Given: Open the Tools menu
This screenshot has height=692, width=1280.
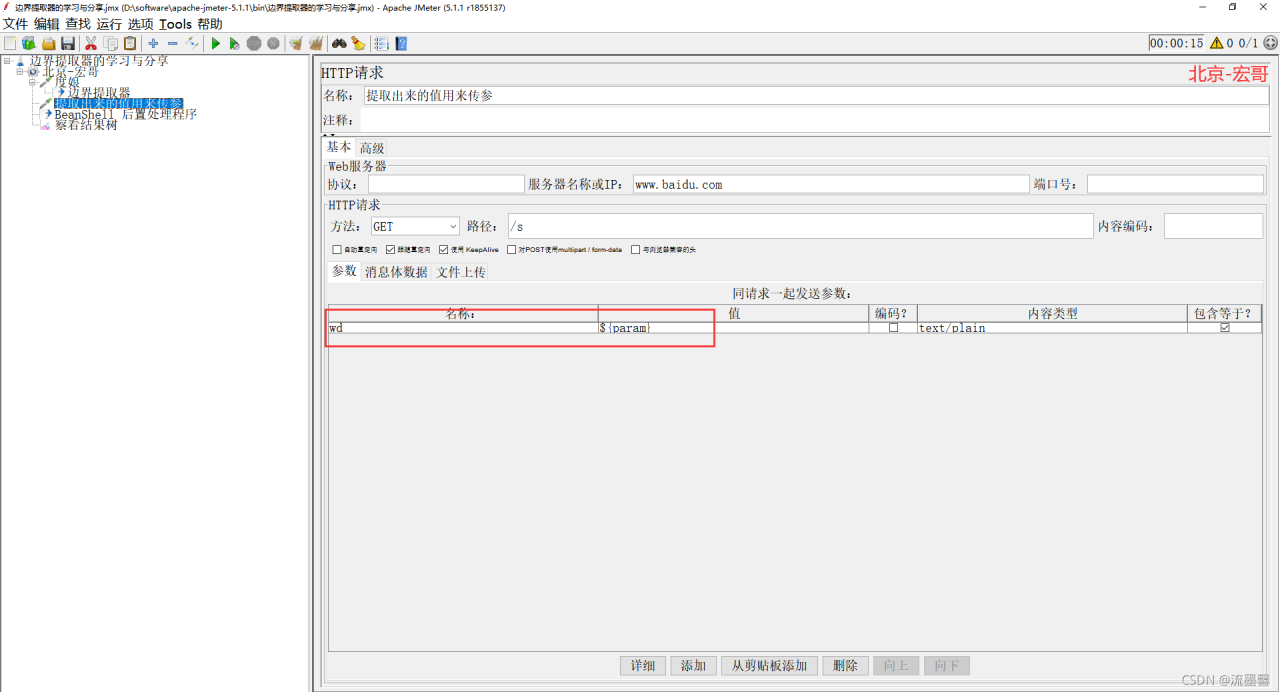Looking at the screenshot, I should click(x=175, y=24).
